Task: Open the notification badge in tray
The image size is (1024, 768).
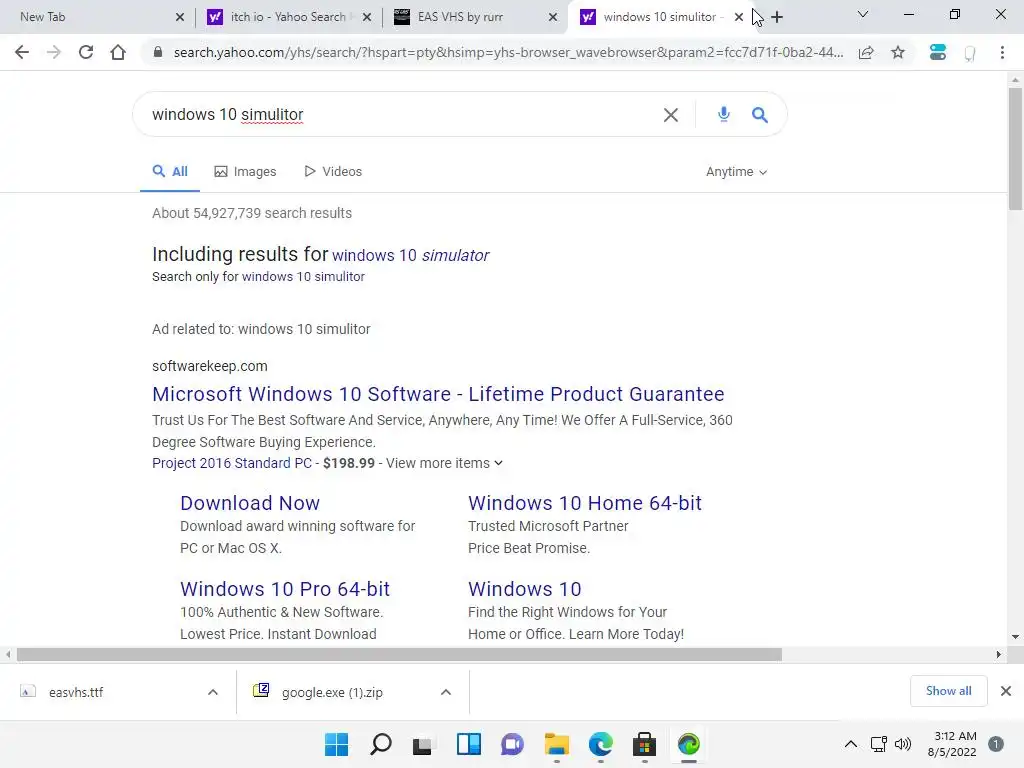Action: 996,744
